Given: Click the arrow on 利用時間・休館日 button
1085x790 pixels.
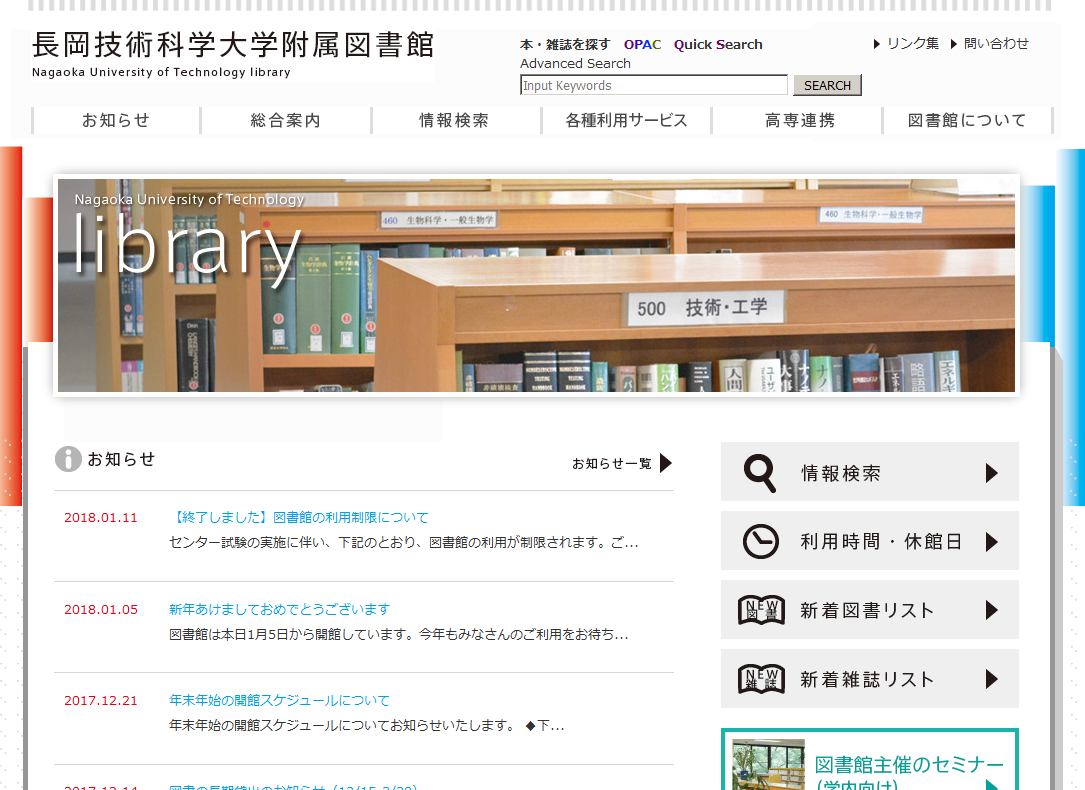Looking at the screenshot, I should click(x=992, y=541).
